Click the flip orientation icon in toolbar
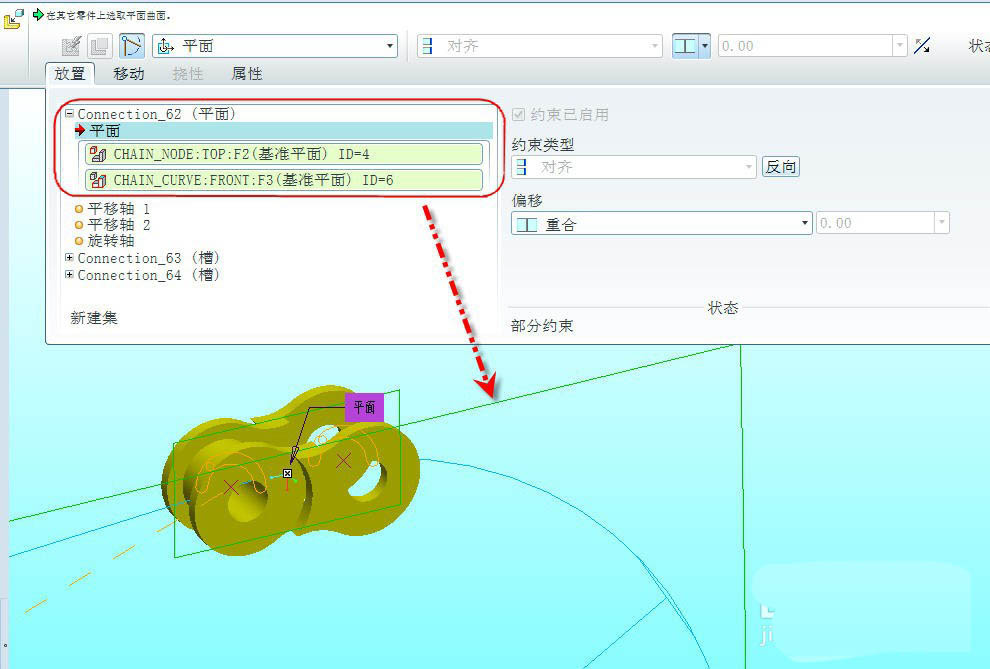This screenshot has height=669, width=990. pos(922,46)
